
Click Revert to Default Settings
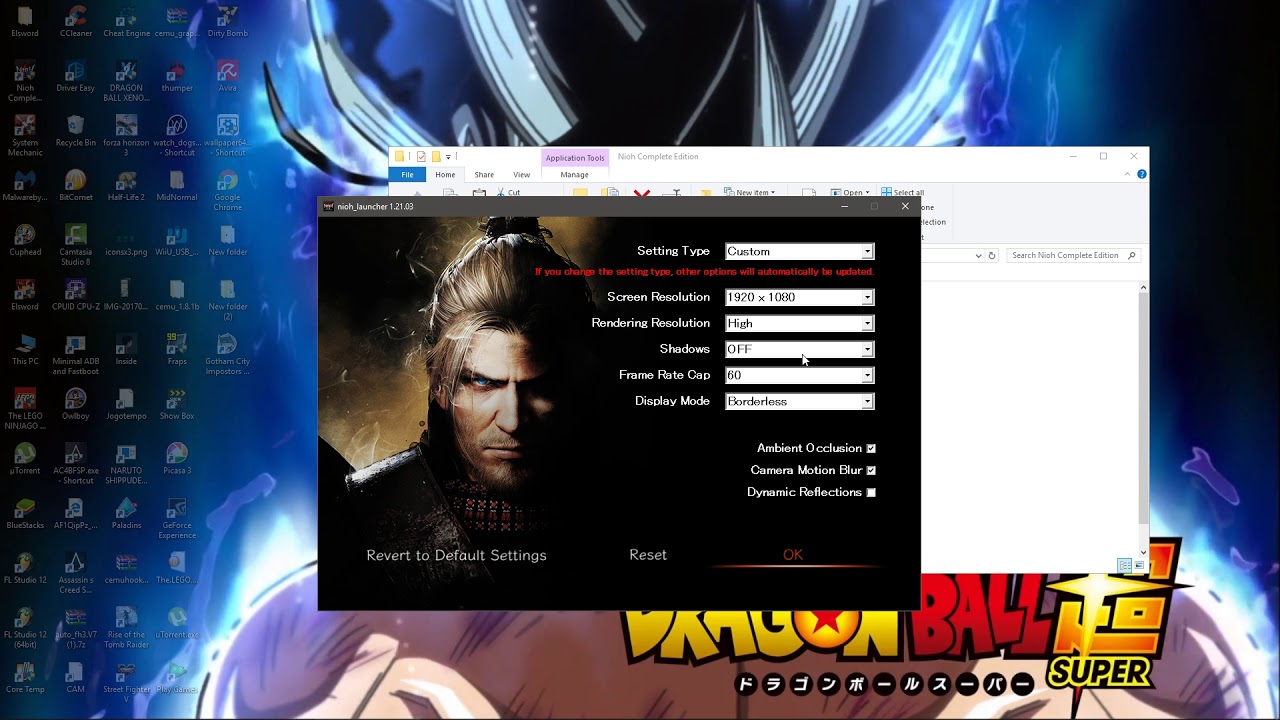(x=456, y=555)
